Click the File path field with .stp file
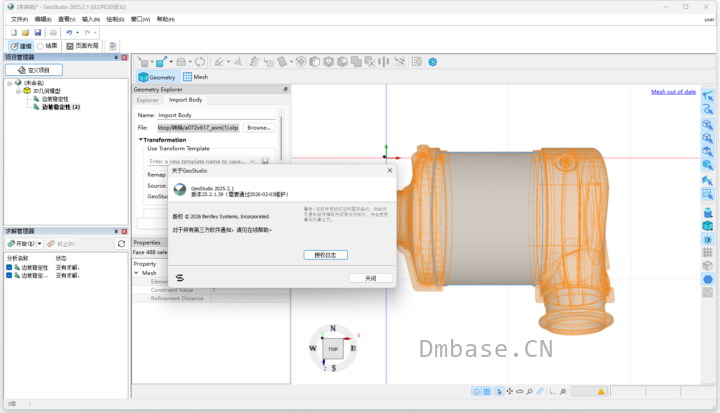This screenshot has width=720, height=413. pyautogui.click(x=198, y=128)
